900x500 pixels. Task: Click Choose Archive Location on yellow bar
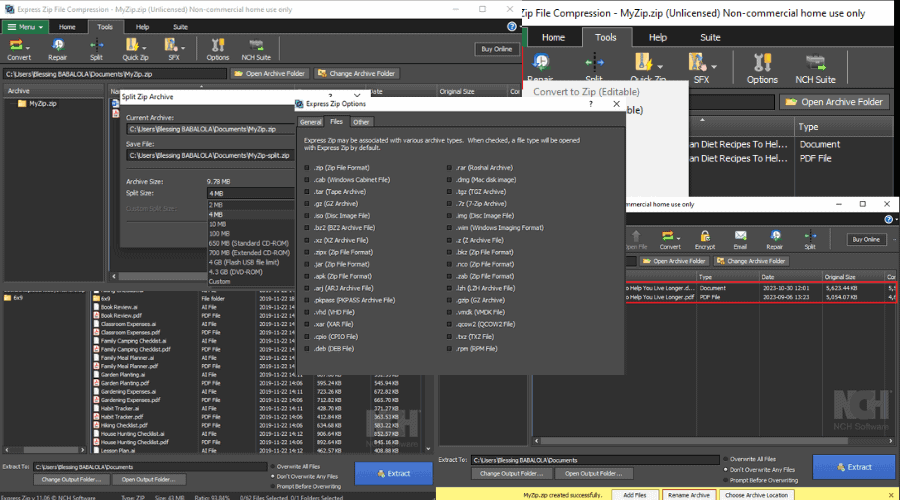[757, 495]
